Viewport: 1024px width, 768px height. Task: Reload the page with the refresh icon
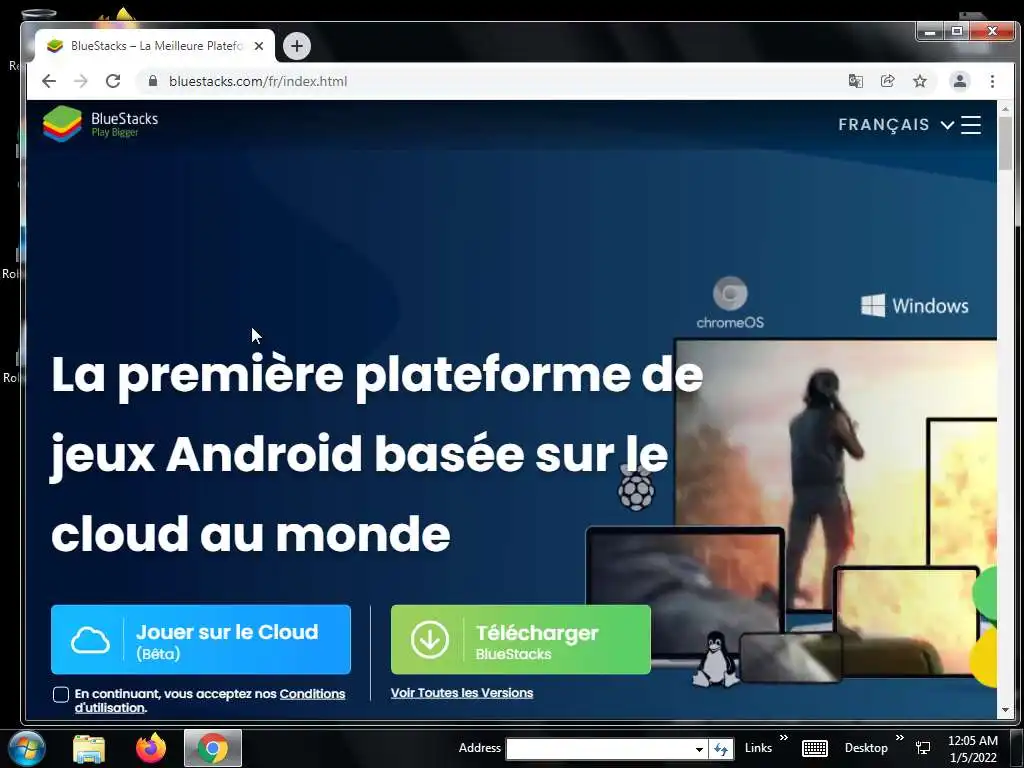113,81
